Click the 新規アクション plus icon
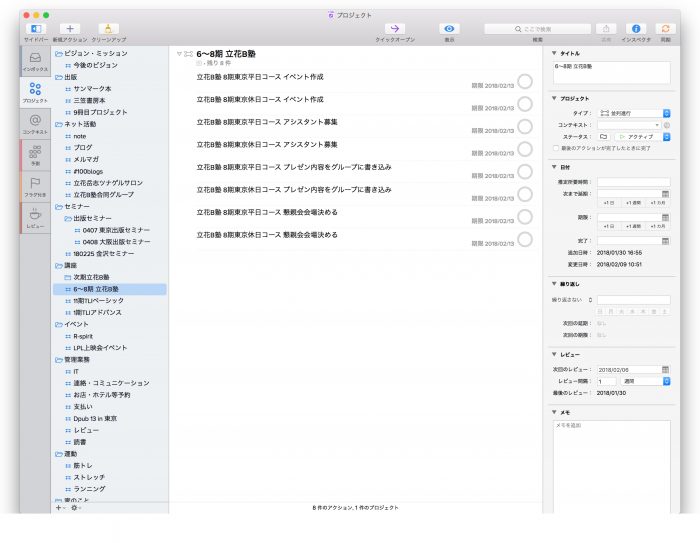This screenshot has width=700, height=543. coord(71,29)
